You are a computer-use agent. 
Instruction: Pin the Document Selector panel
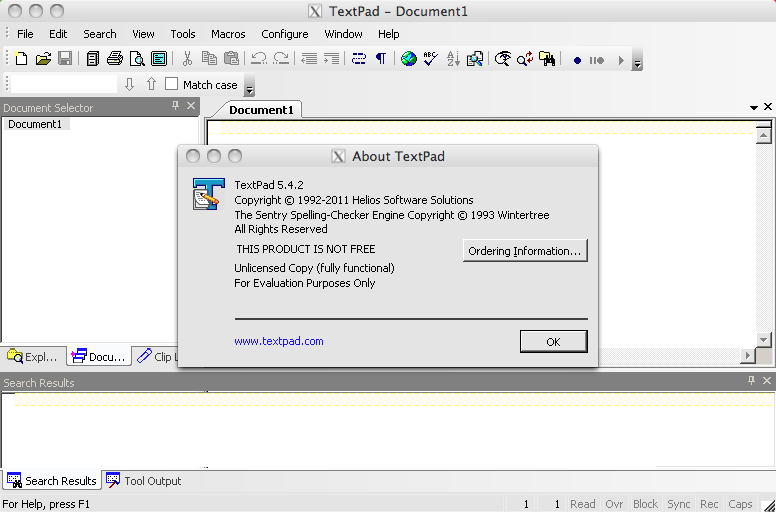(175, 105)
